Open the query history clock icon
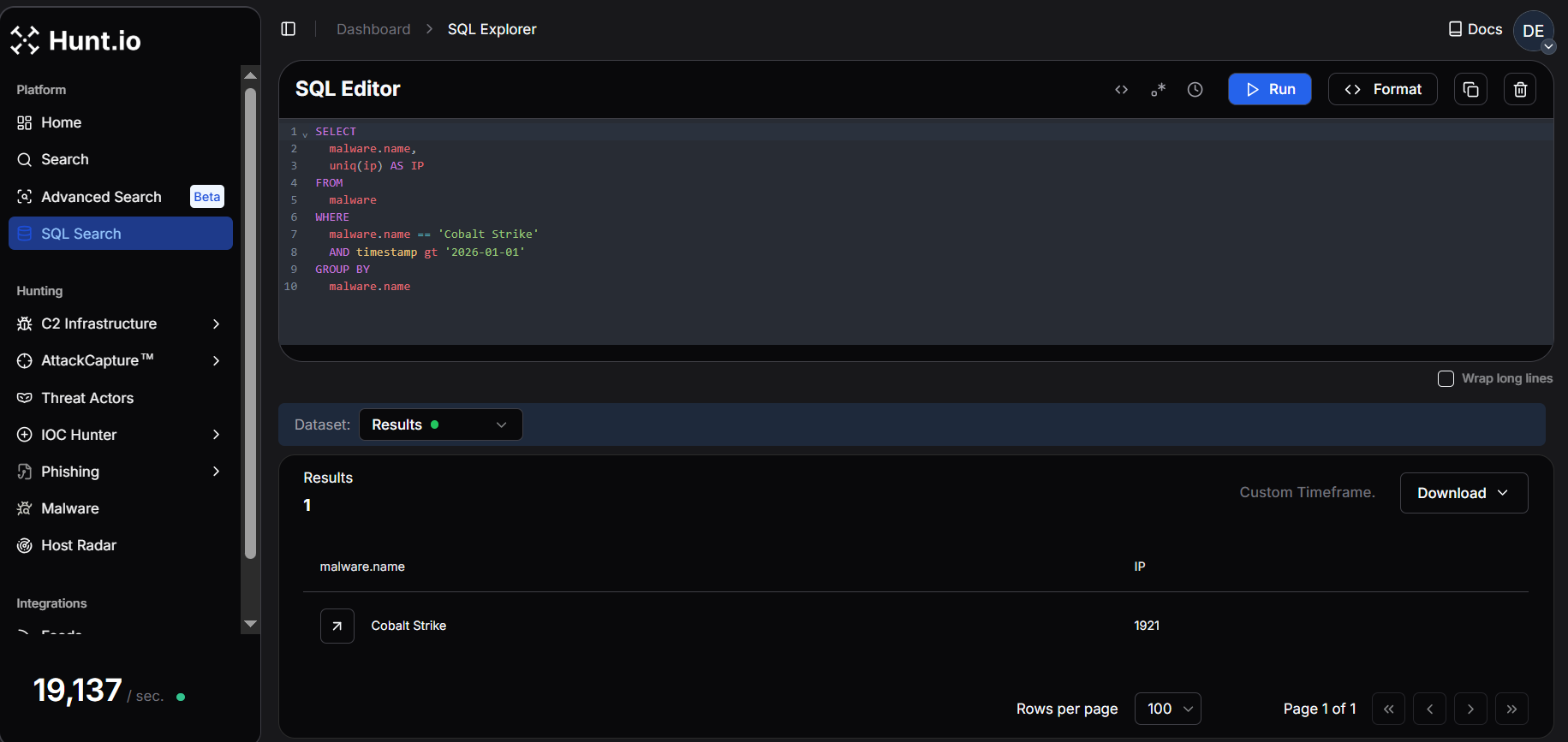Viewport: 1568px width, 742px height. tap(1195, 89)
